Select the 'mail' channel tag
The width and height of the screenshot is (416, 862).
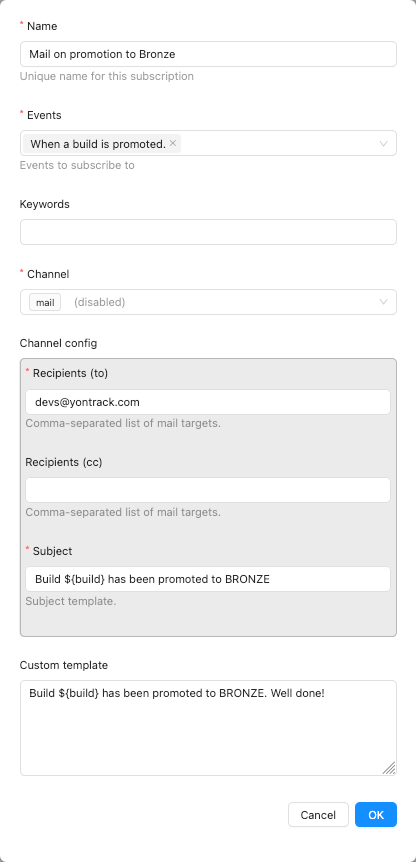[x=45, y=302]
